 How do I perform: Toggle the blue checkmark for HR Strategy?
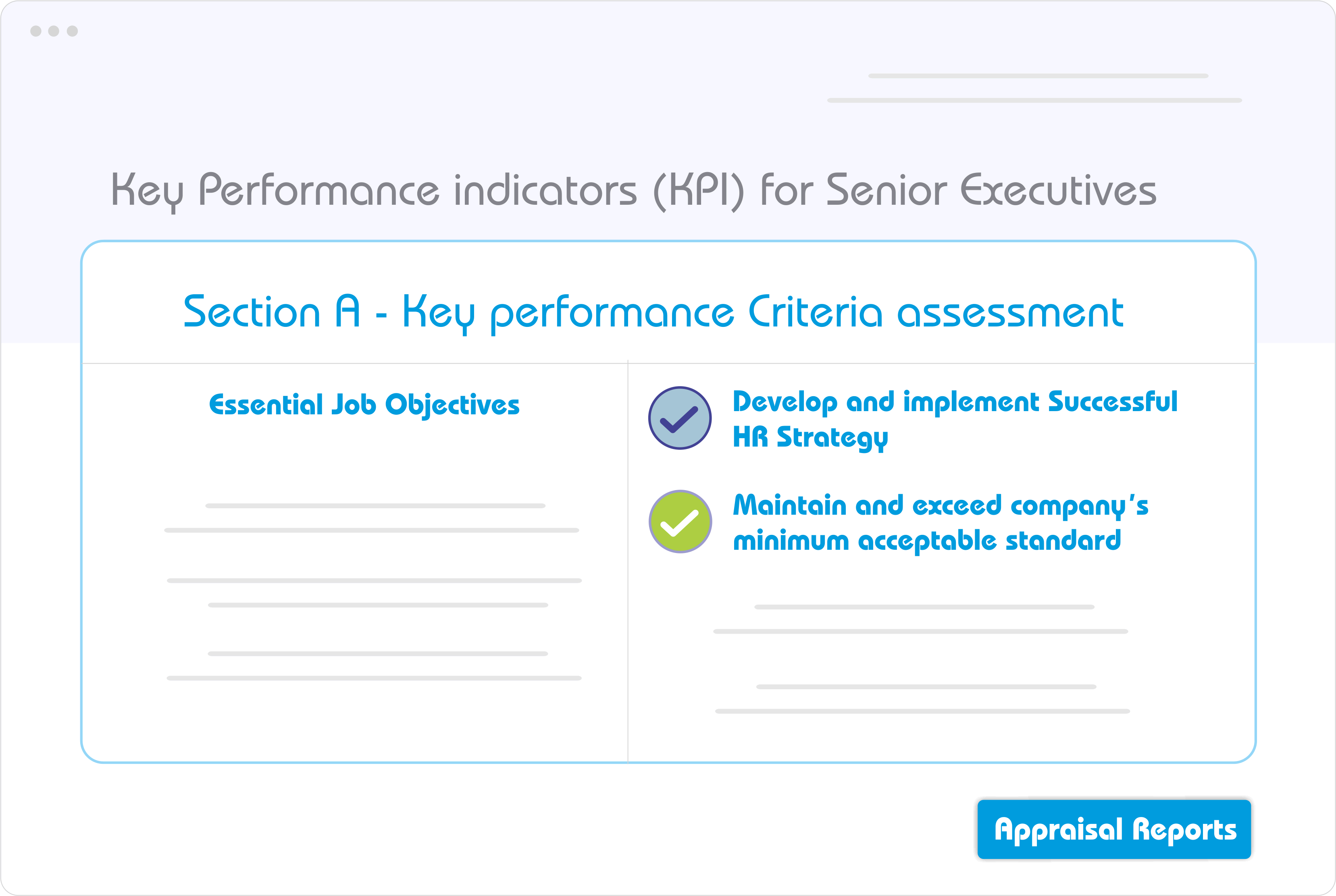click(679, 418)
